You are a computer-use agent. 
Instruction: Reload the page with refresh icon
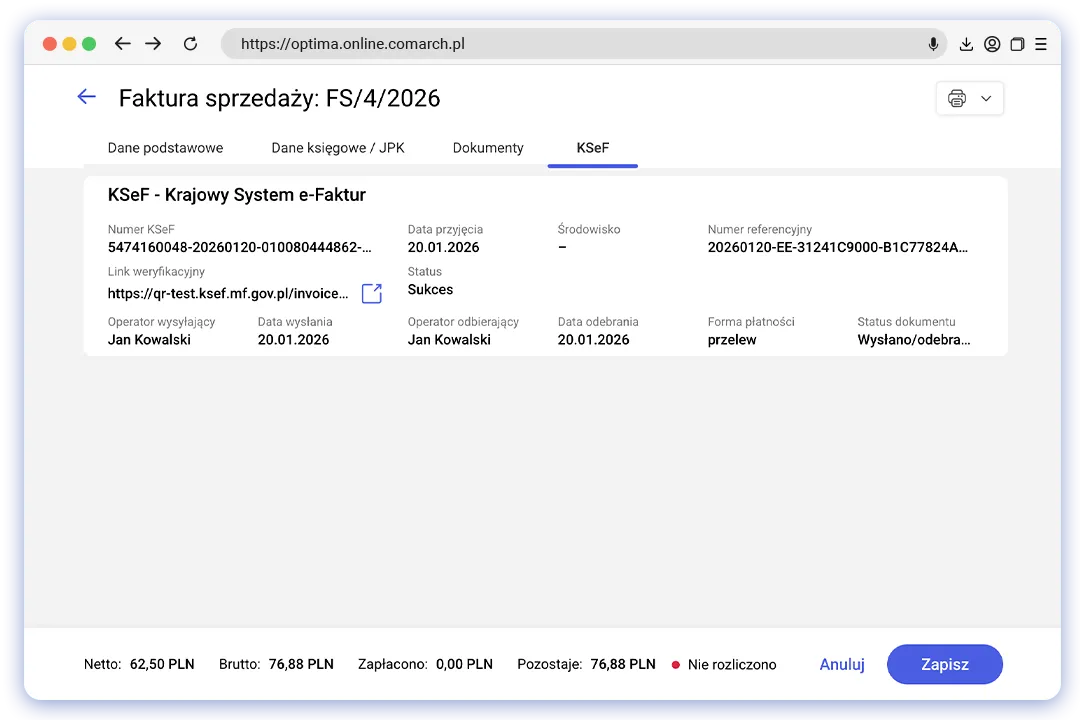(190, 44)
